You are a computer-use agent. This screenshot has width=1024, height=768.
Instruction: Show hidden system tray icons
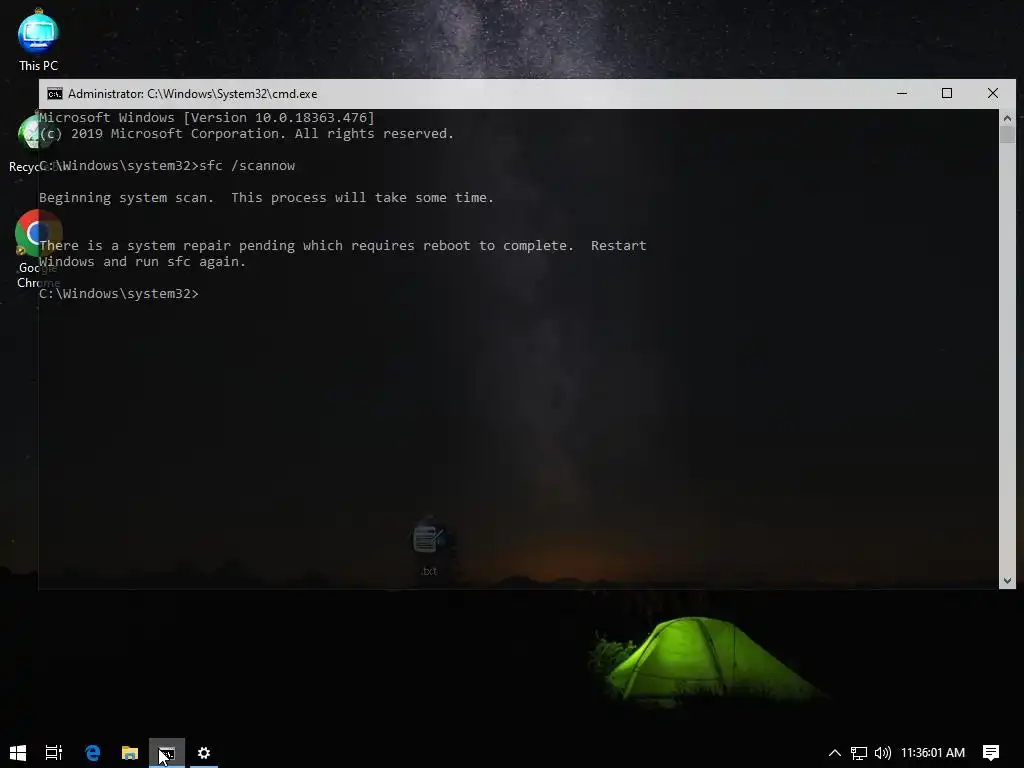point(835,753)
